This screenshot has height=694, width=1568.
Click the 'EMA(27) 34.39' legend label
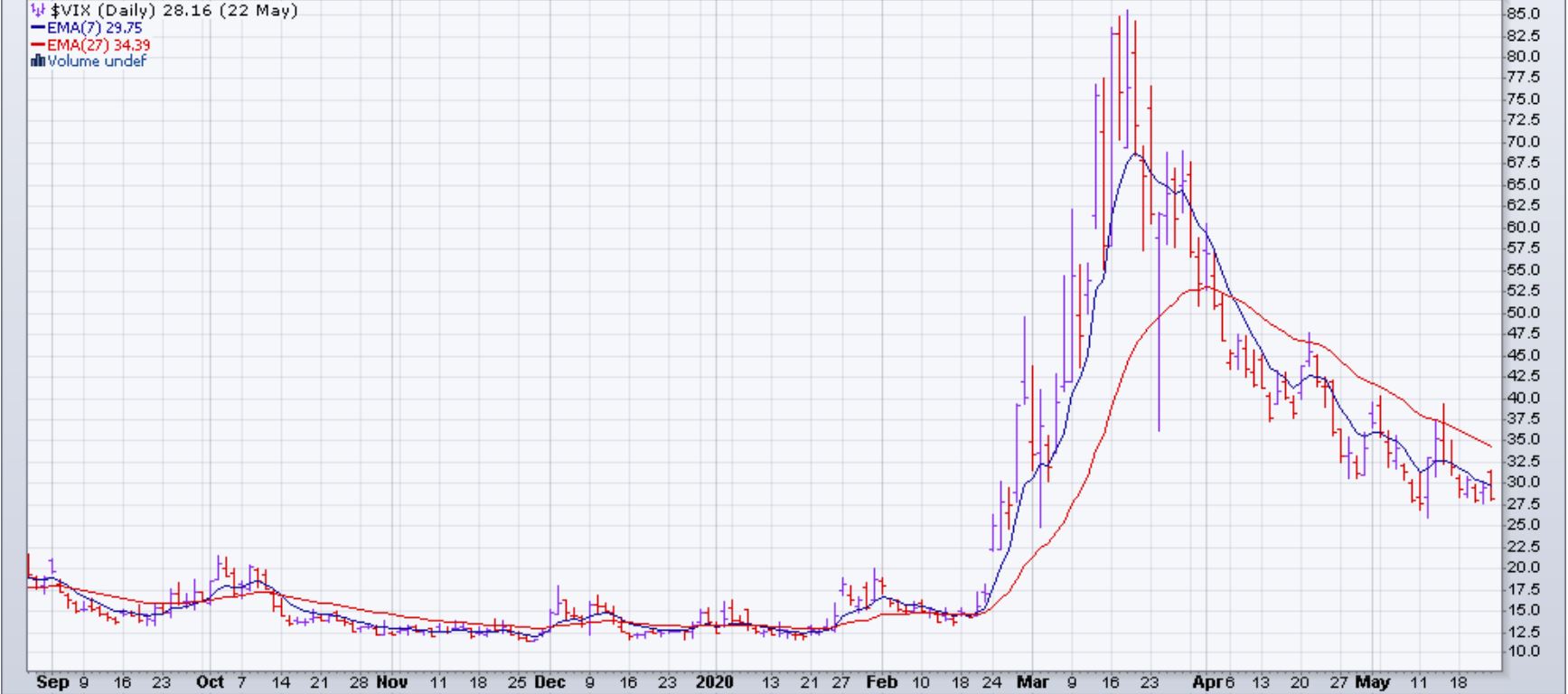pyautogui.click(x=98, y=45)
